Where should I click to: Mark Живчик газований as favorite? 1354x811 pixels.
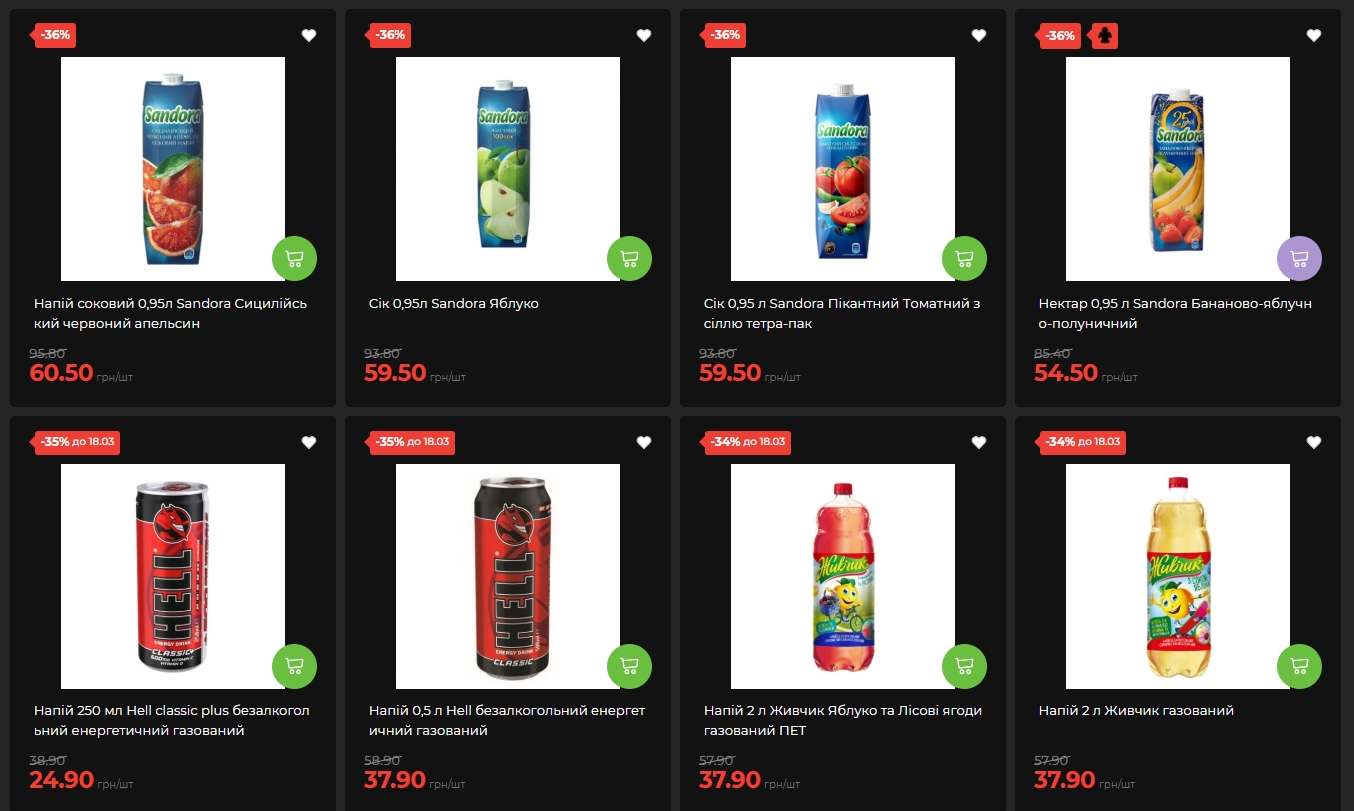pos(1314,443)
